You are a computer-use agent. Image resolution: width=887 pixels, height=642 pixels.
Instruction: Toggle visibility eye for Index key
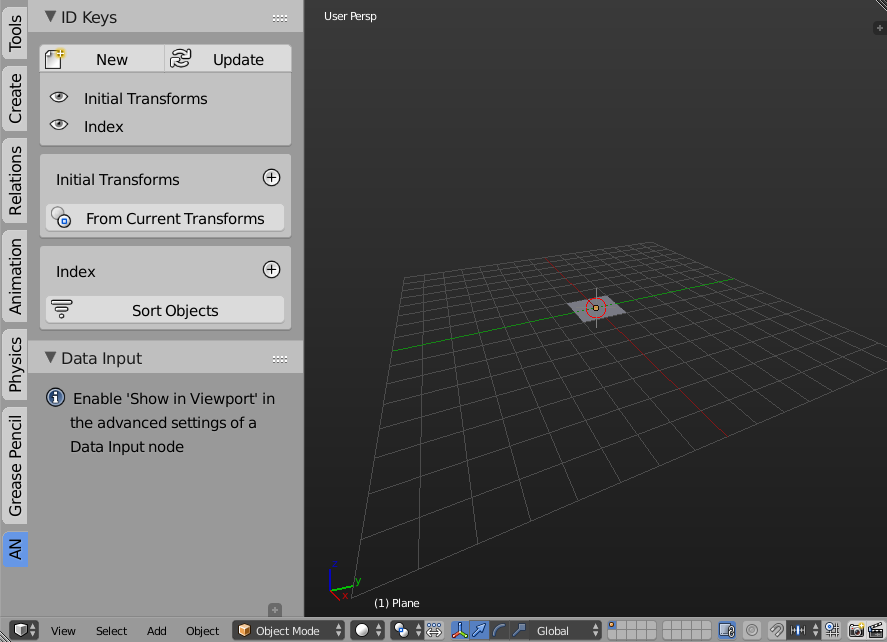[x=59, y=125]
